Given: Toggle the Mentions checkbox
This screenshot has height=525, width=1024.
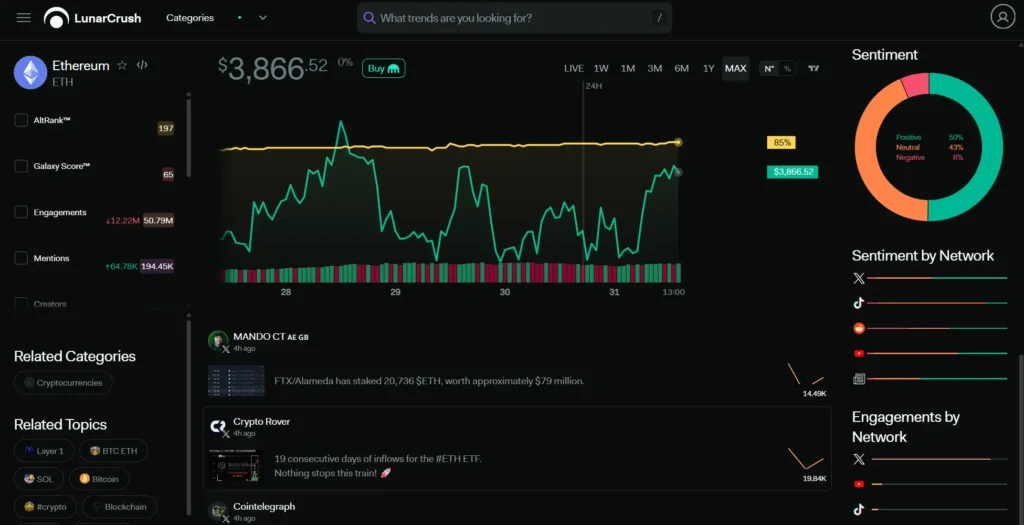Looking at the screenshot, I should pos(21,258).
